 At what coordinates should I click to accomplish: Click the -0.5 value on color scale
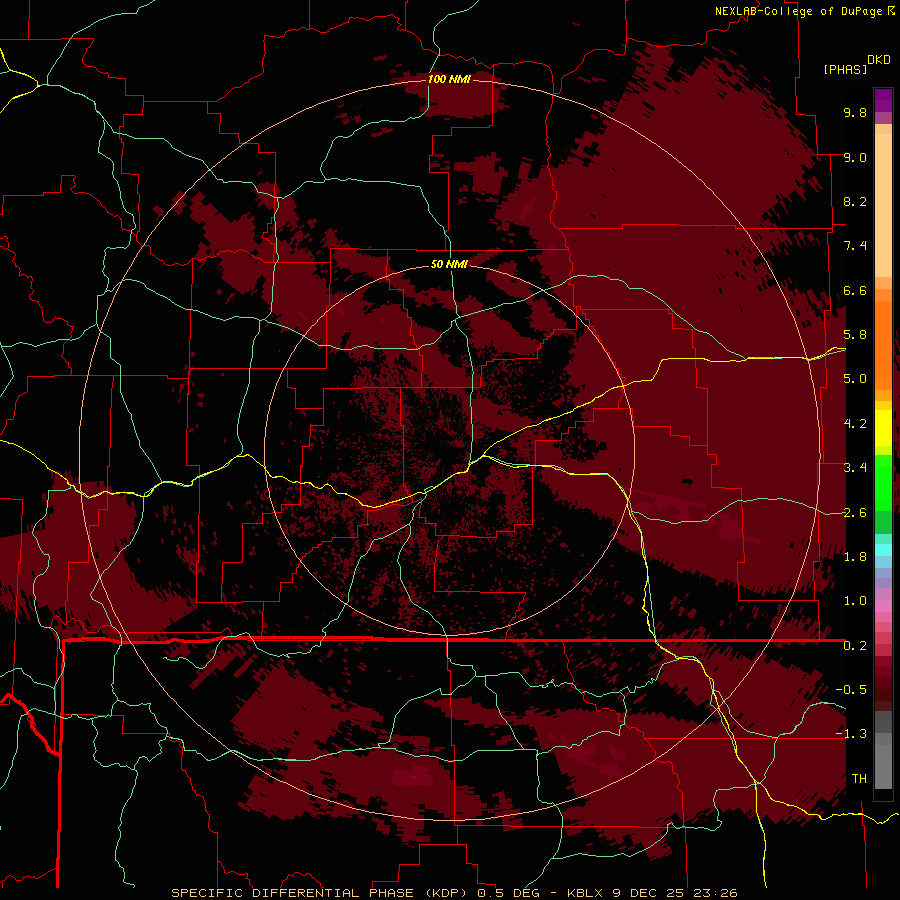pos(851,690)
